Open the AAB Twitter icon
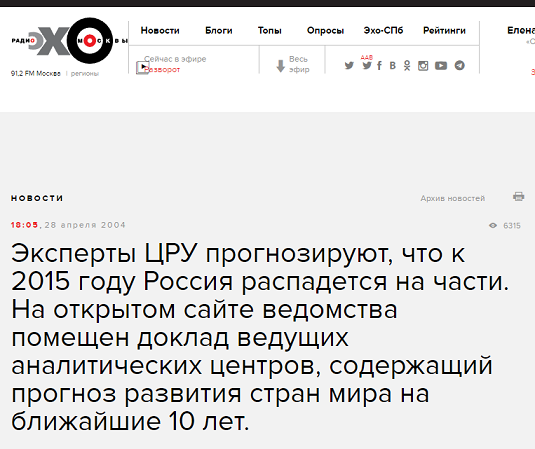The width and height of the screenshot is (535, 449). tap(367, 64)
